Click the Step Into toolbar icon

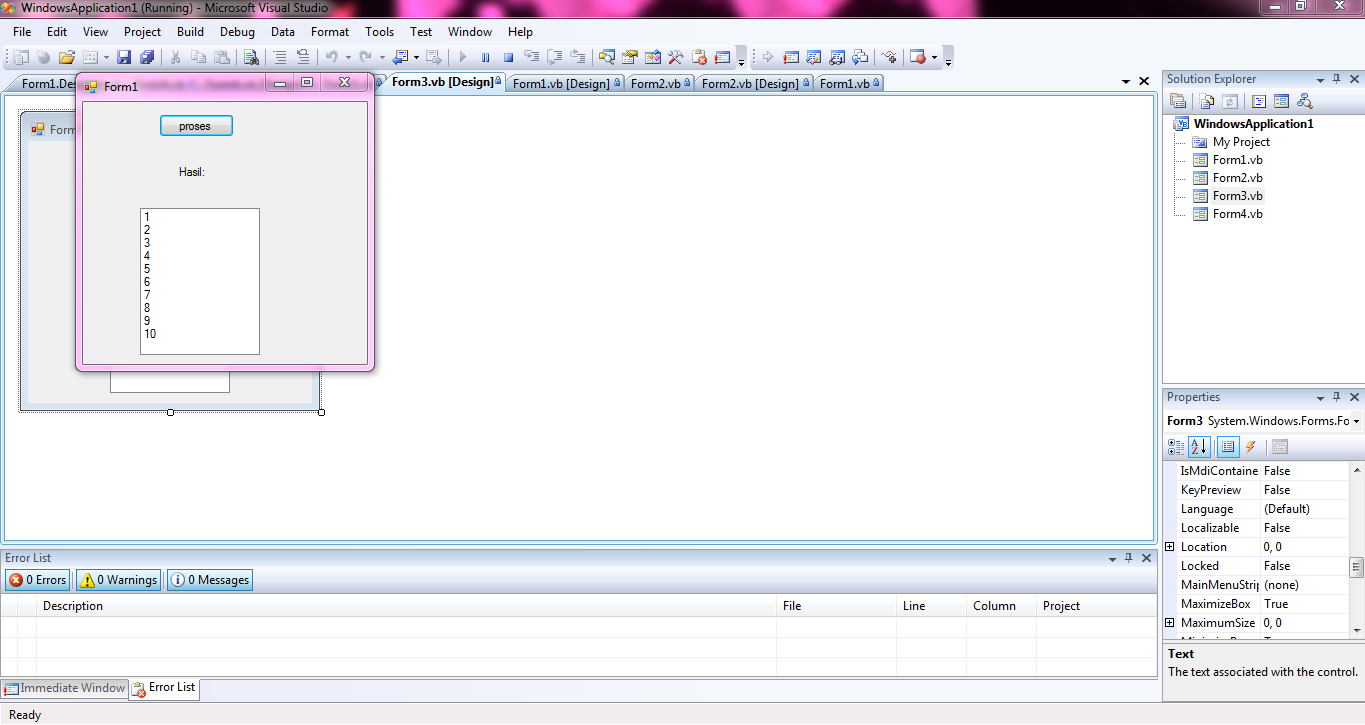[533, 57]
